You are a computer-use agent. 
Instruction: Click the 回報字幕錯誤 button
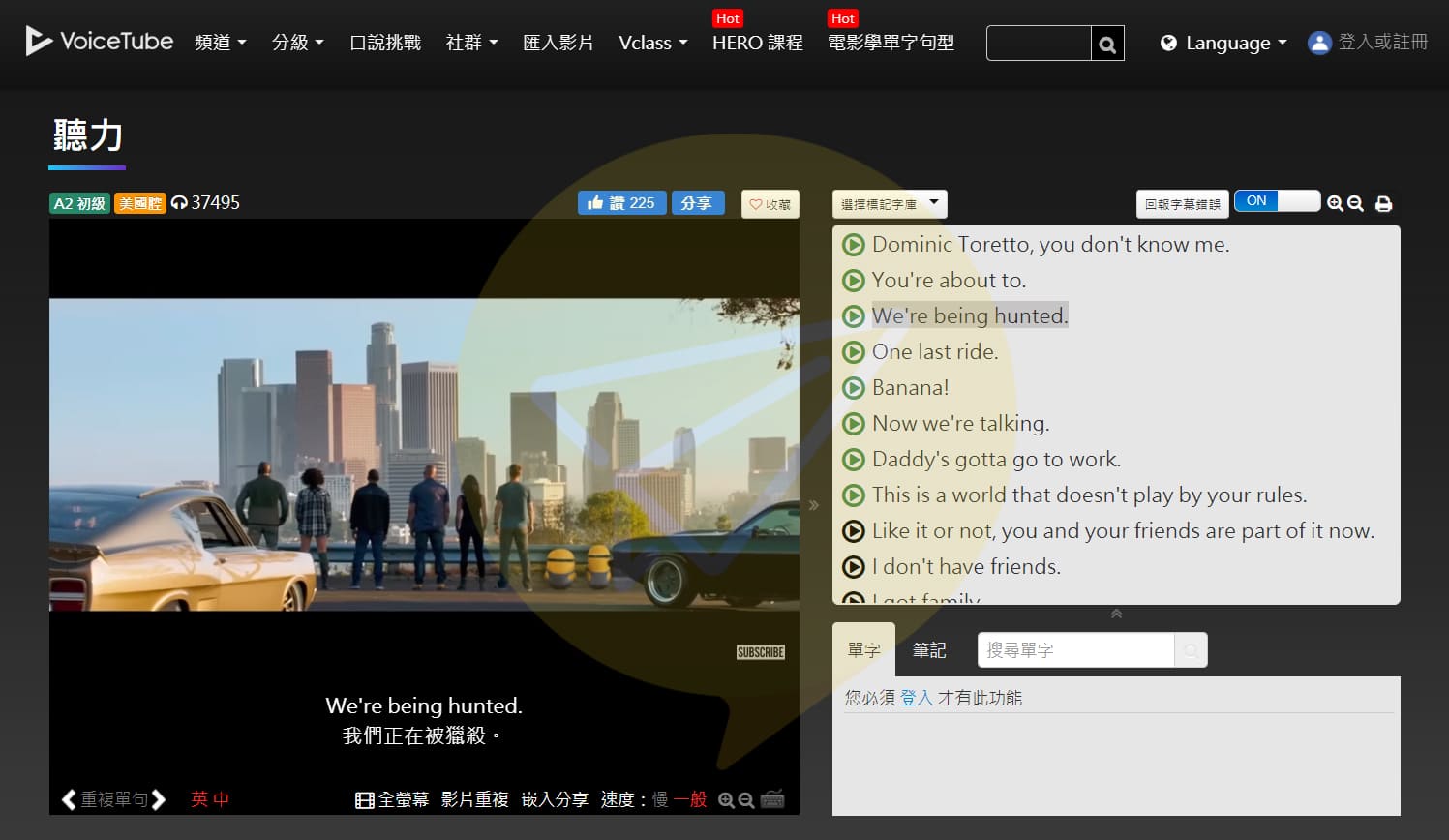[1181, 204]
